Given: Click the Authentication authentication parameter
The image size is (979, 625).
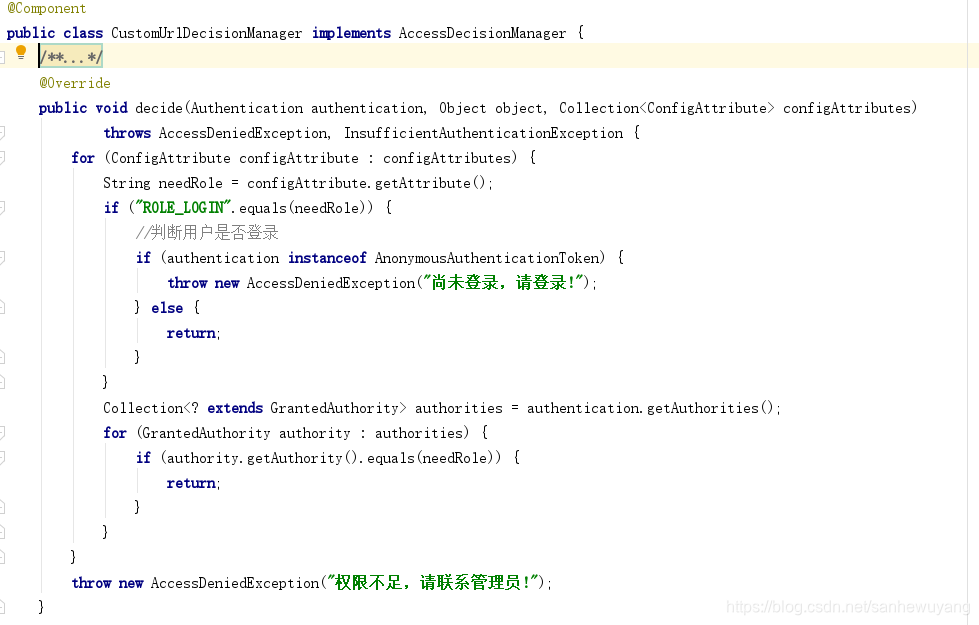Looking at the screenshot, I should pyautogui.click(x=308, y=108).
